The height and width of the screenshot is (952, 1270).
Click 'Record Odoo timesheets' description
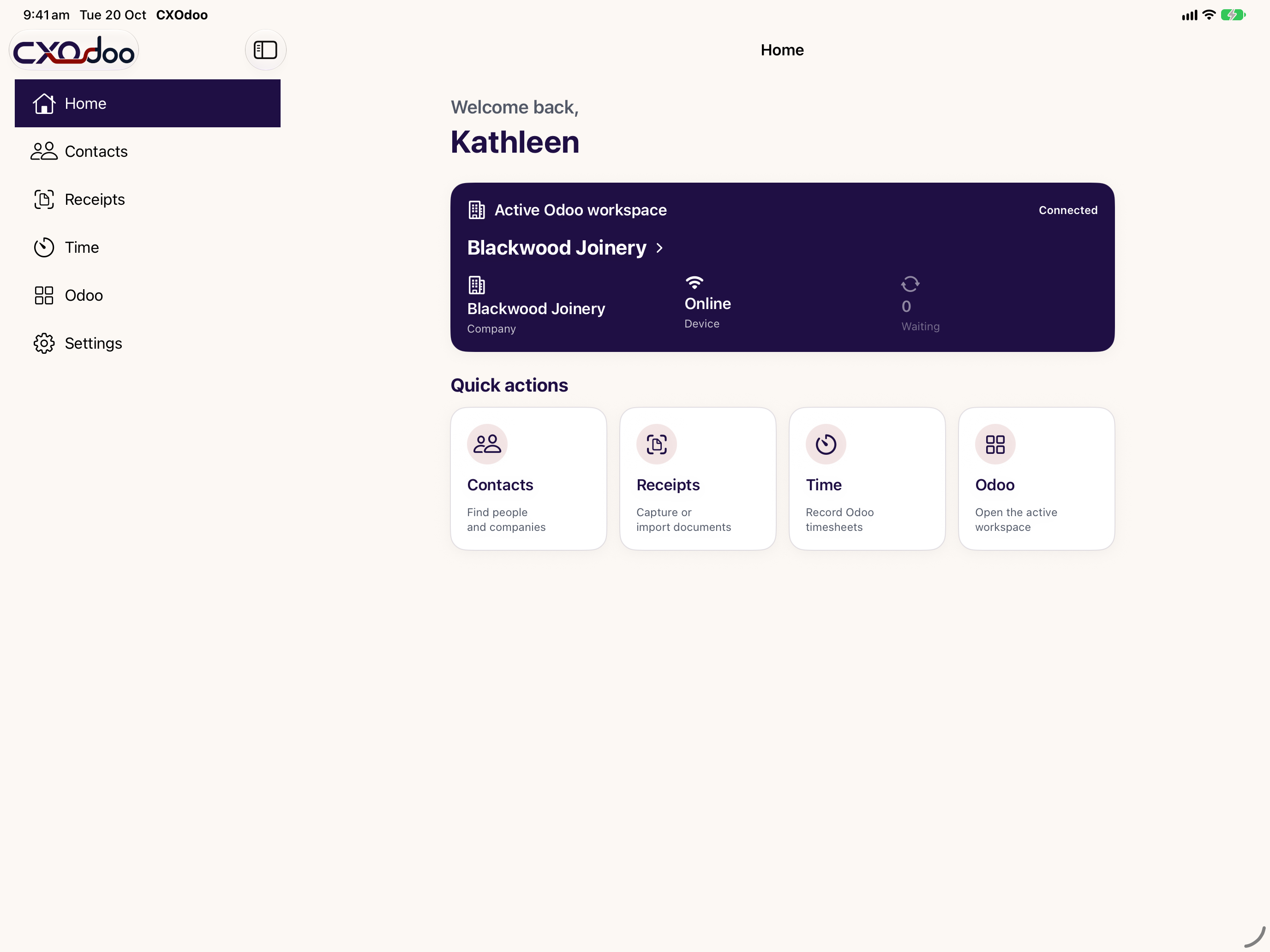tap(839, 519)
